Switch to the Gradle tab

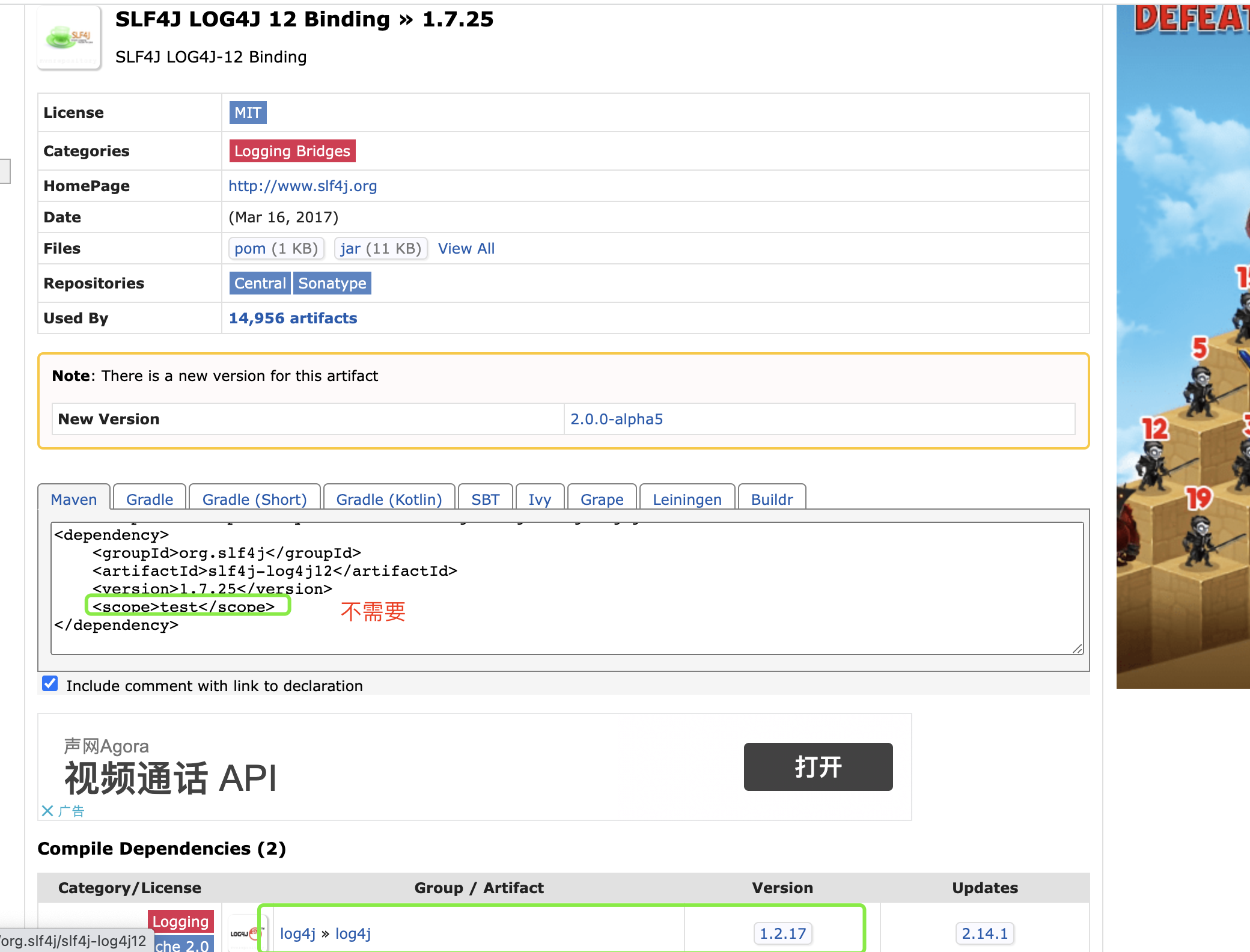pyautogui.click(x=150, y=499)
